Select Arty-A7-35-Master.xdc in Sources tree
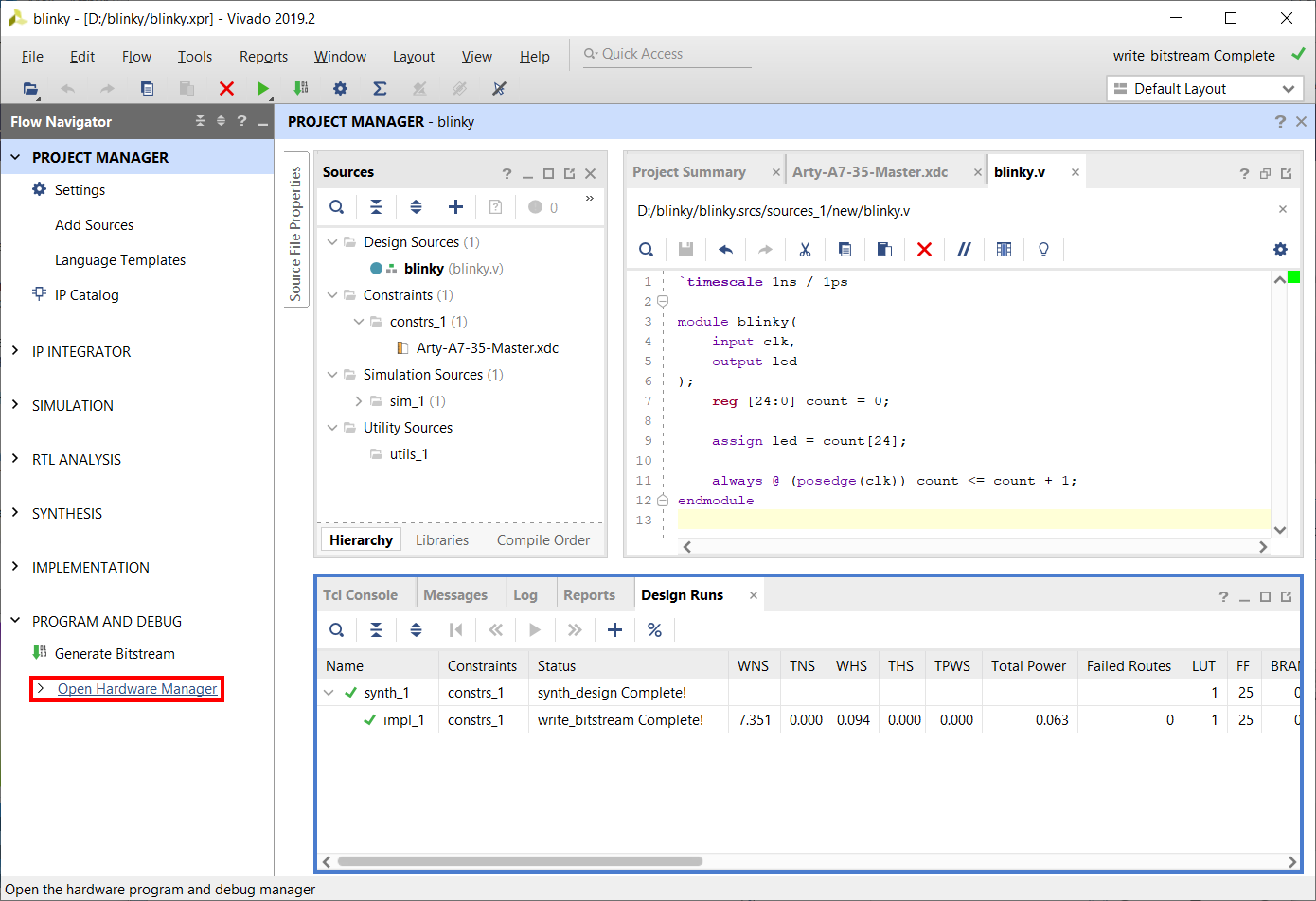 point(488,348)
